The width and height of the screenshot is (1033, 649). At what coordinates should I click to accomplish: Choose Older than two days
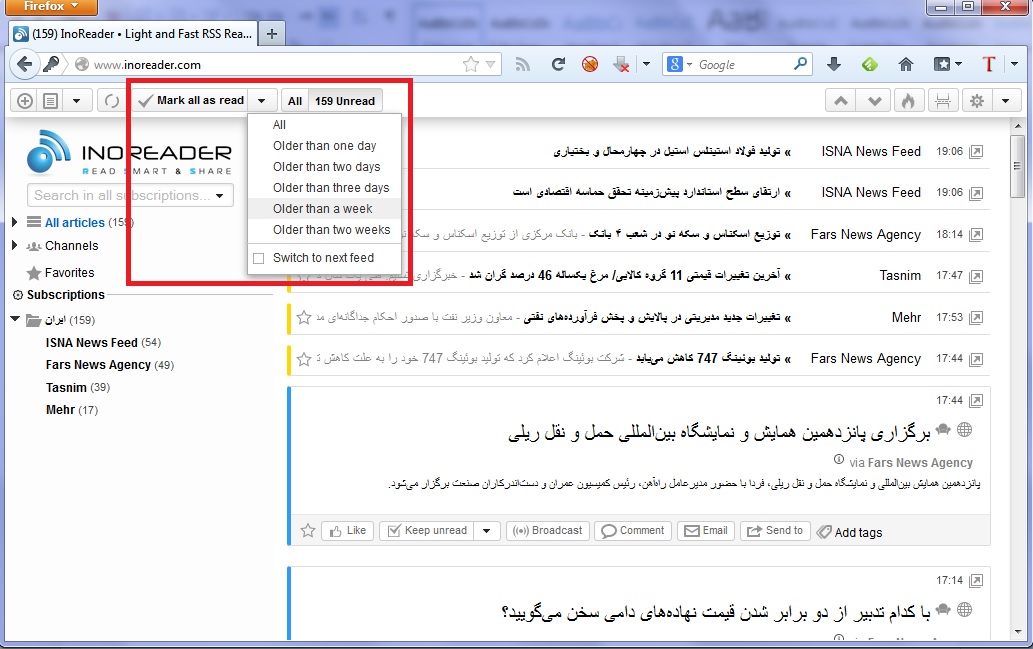pos(325,167)
